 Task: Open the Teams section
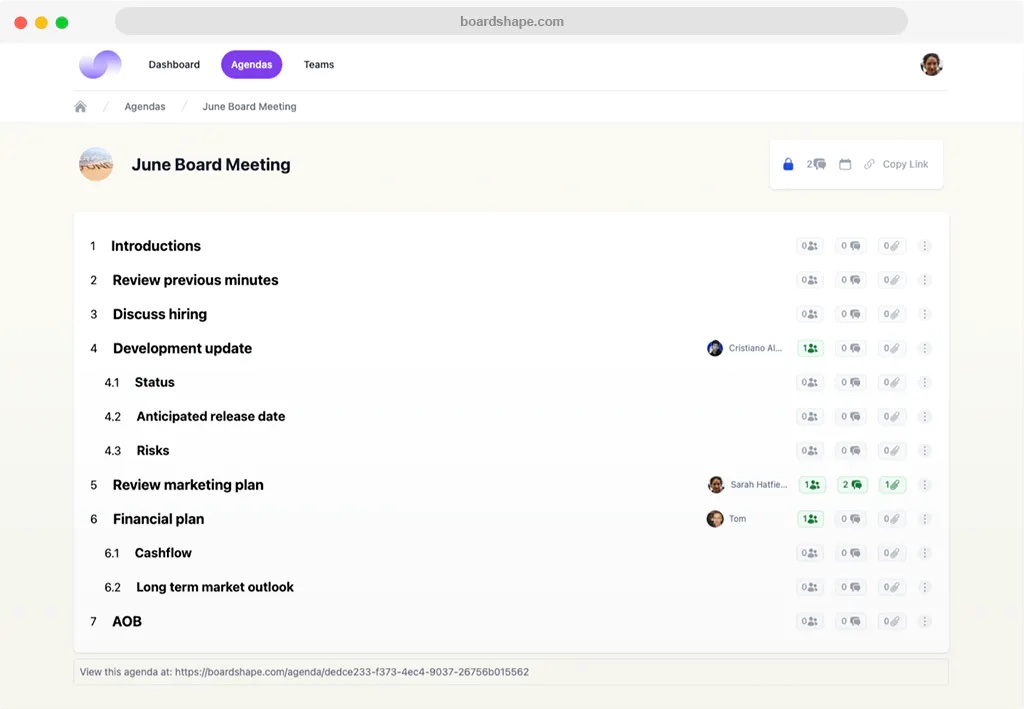[x=318, y=64]
